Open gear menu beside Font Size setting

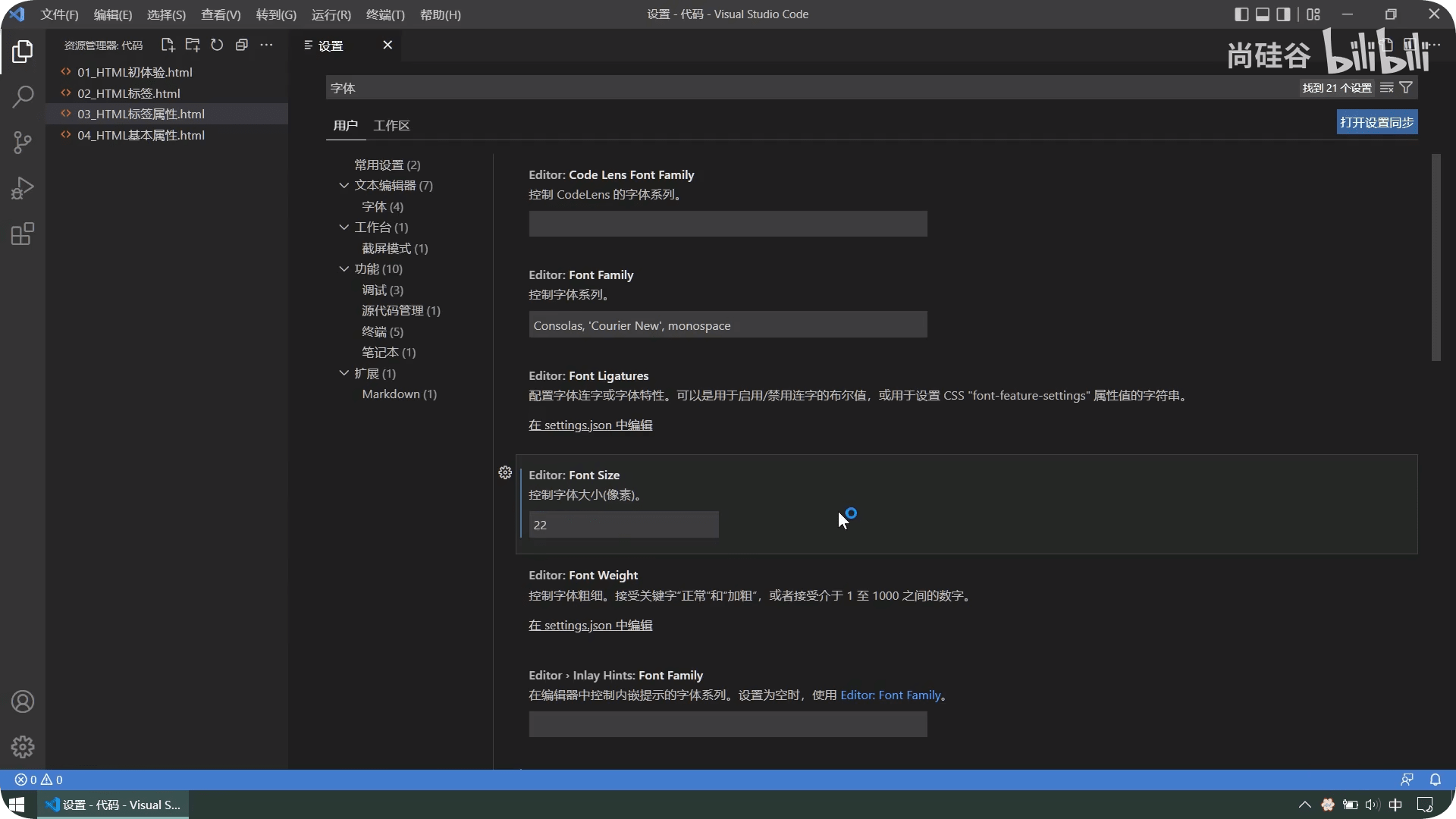pyautogui.click(x=505, y=473)
